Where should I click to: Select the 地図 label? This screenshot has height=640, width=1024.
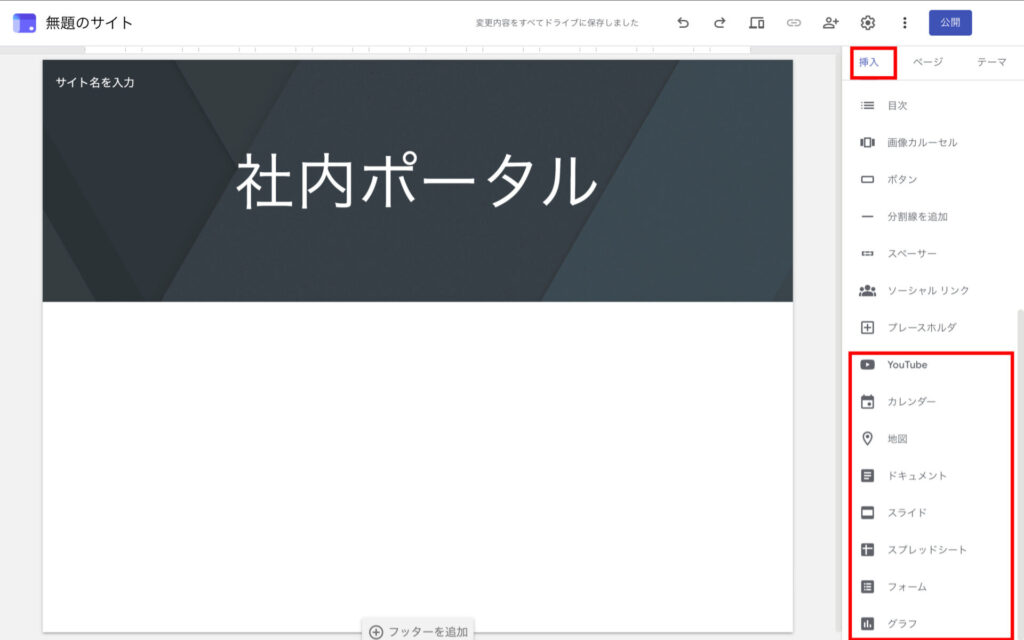pos(897,439)
